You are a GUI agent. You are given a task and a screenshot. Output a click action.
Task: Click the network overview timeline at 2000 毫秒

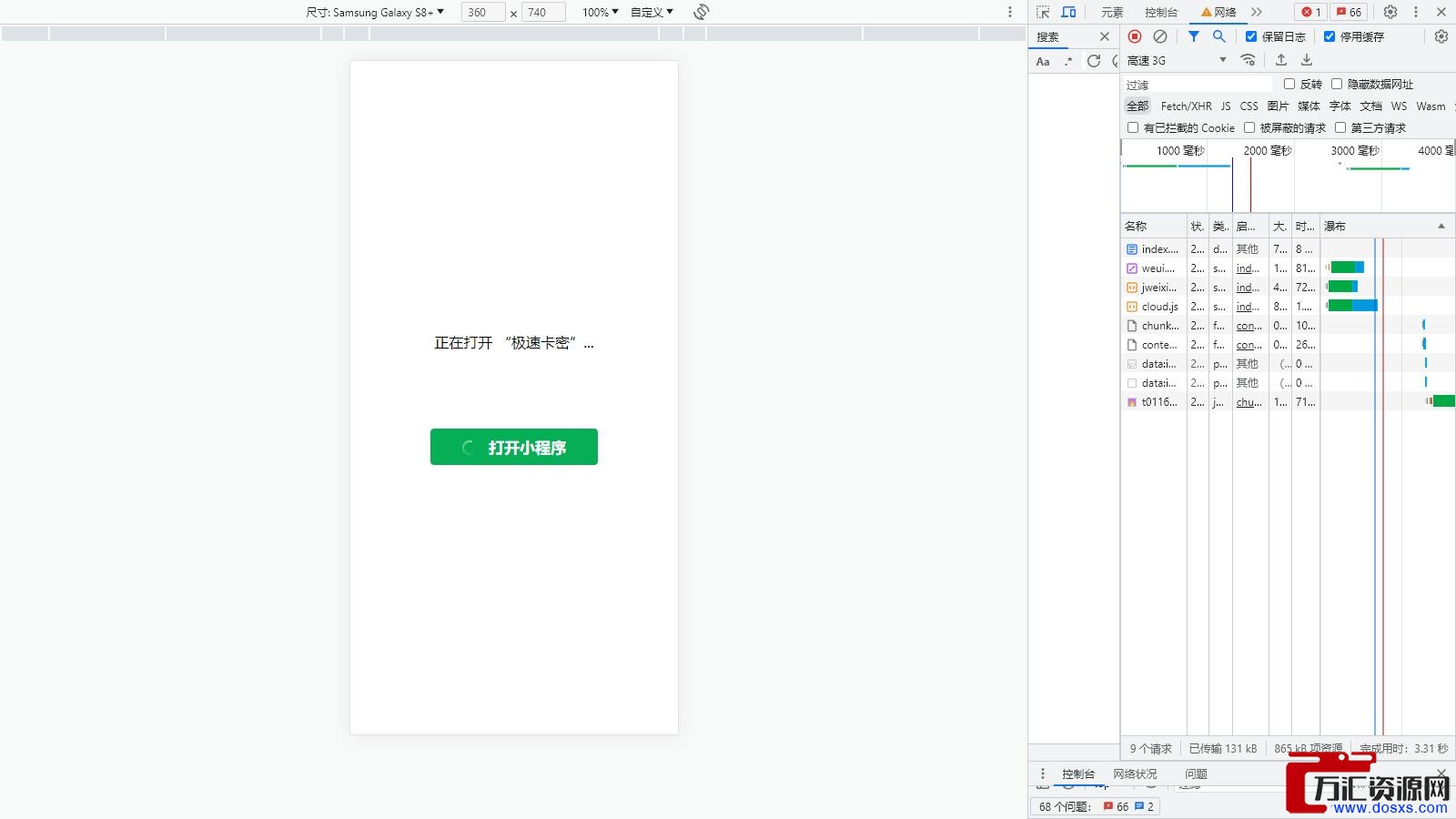point(1267,150)
